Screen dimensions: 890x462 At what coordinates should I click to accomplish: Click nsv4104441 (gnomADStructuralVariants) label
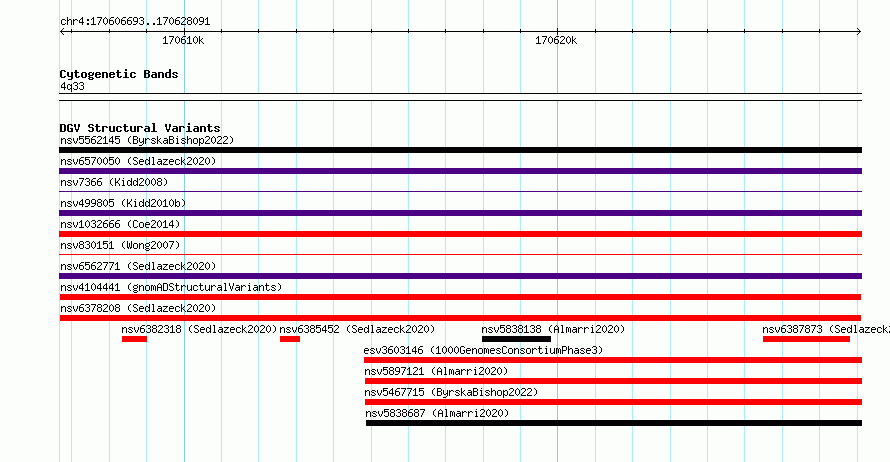coord(171,287)
